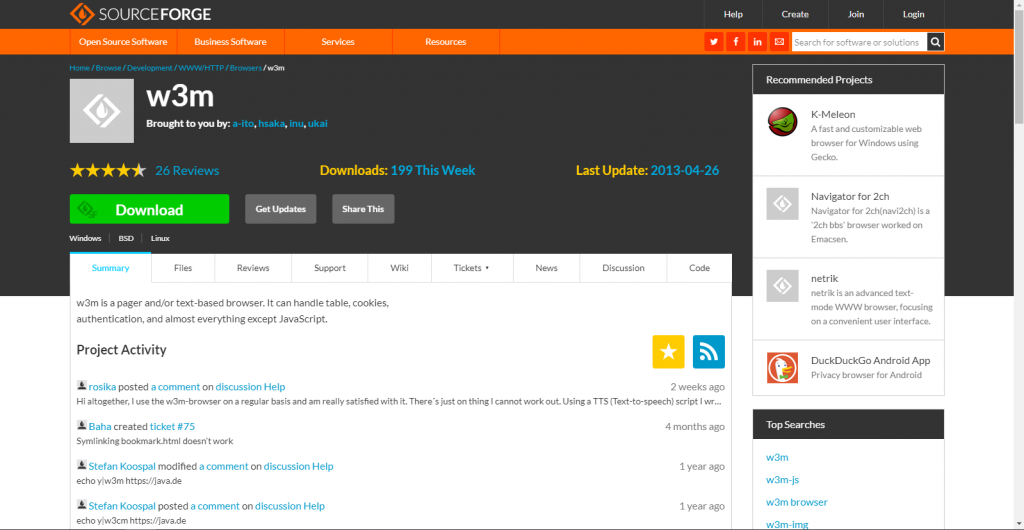Click the SourceForge logo

(x=141, y=14)
